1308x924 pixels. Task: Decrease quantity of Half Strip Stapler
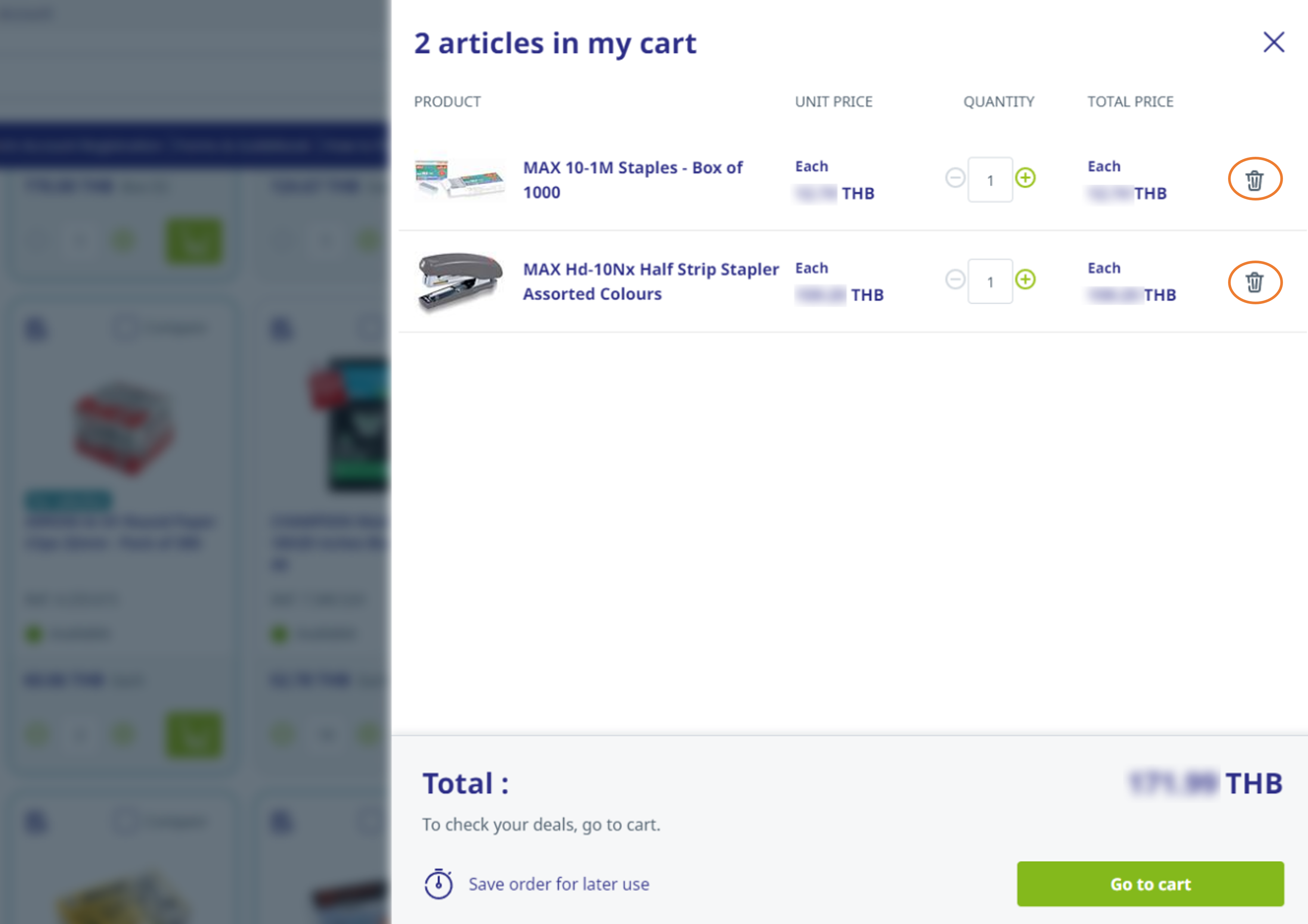(955, 280)
